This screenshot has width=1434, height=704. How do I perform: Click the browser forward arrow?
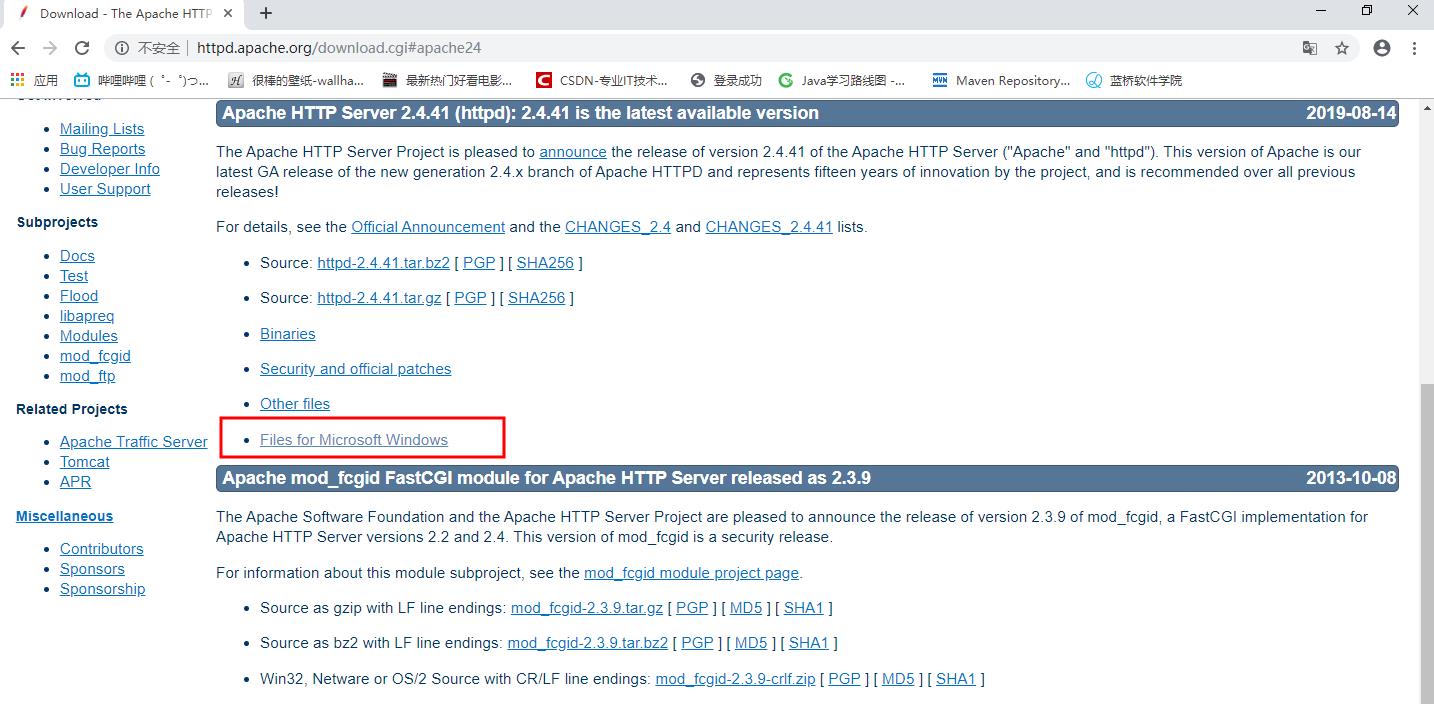50,48
